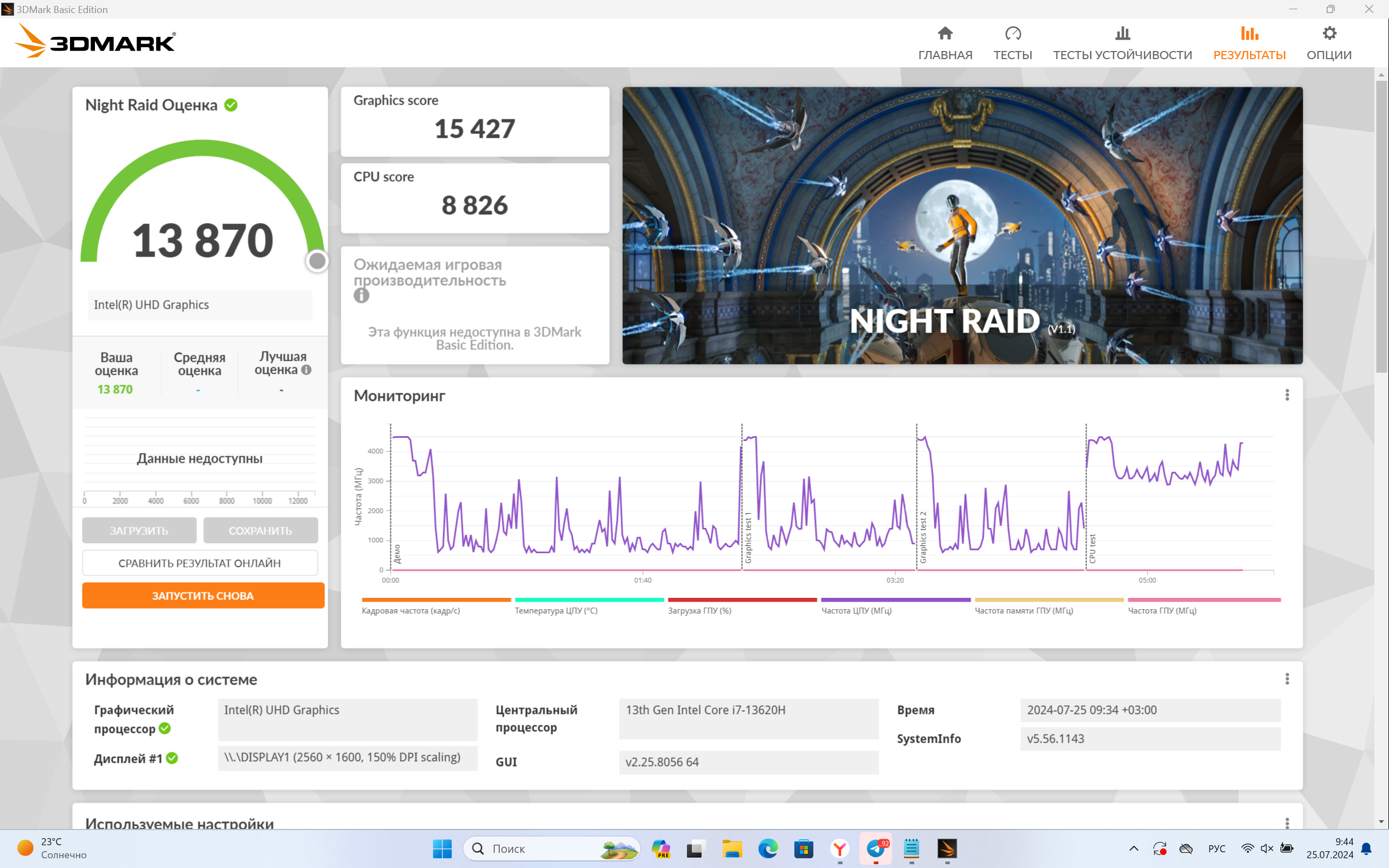The width and height of the screenshot is (1389, 868).
Task: Click the info icon beside Лучшая оценка
Action: click(307, 371)
